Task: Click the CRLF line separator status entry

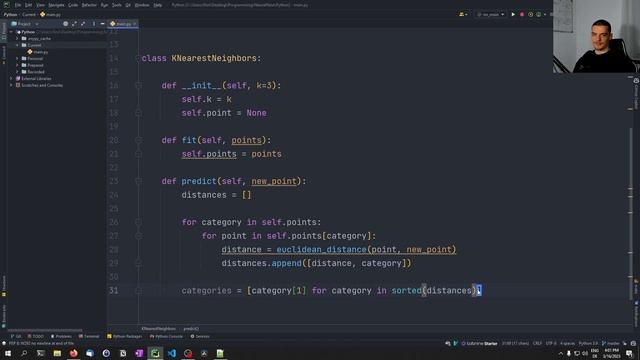Action: [537, 344]
